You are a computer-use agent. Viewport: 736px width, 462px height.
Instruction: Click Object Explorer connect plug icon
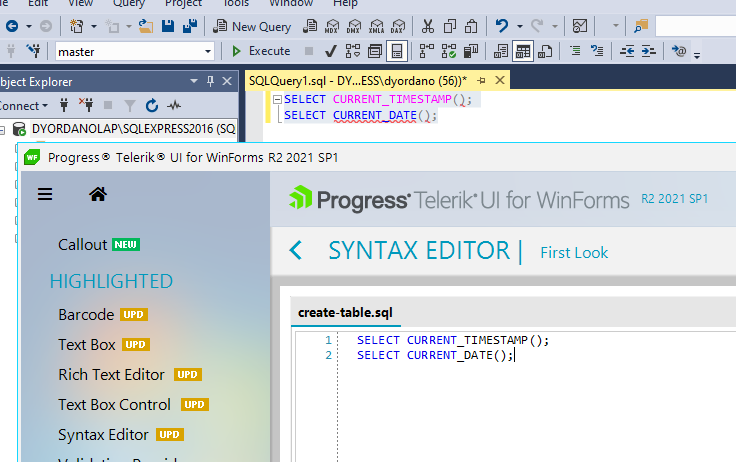tap(64, 105)
